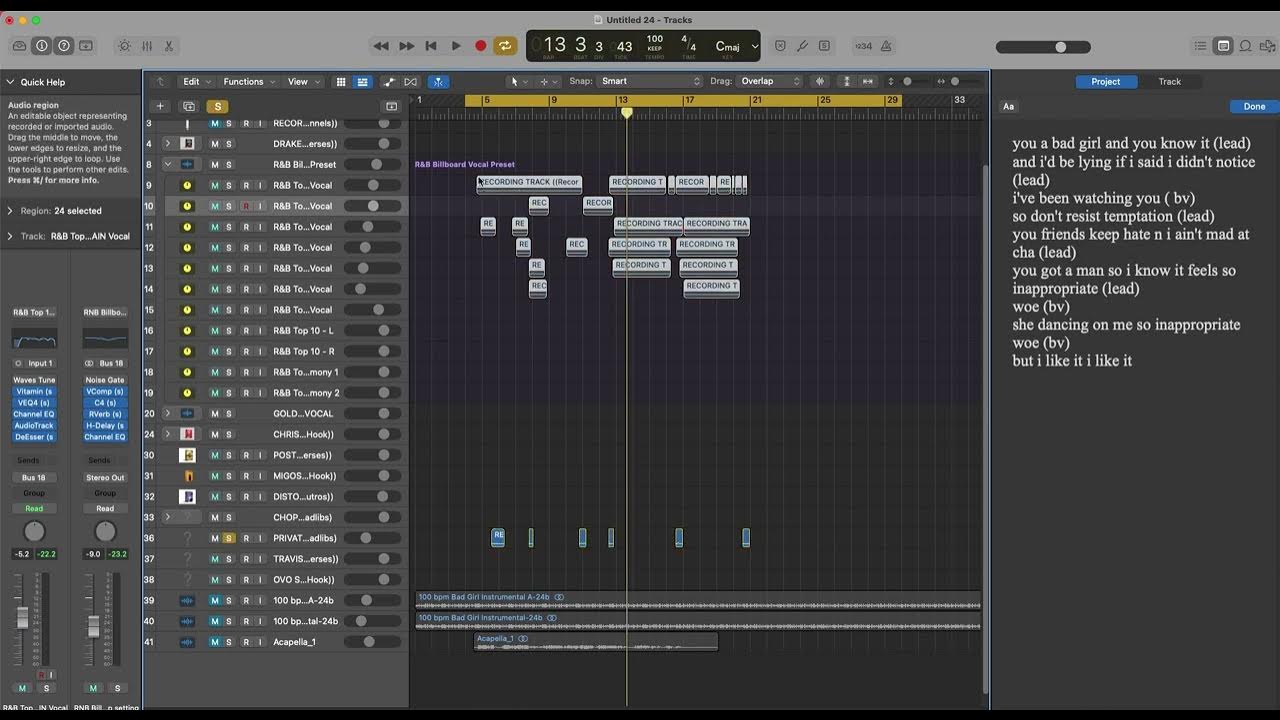
Task: Click the Replace mode button
Action: [x=780, y=46]
